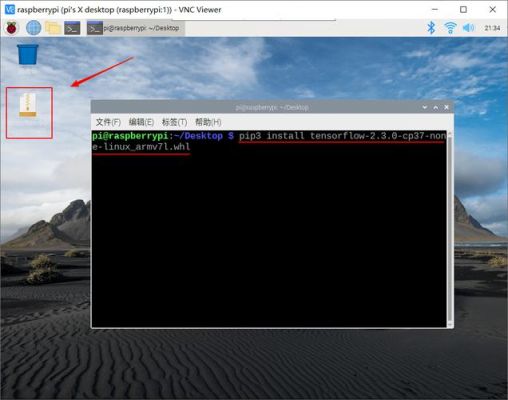Maximize terminal window using up chevron button
Viewport: 508px width, 400px height.
(x=436, y=107)
